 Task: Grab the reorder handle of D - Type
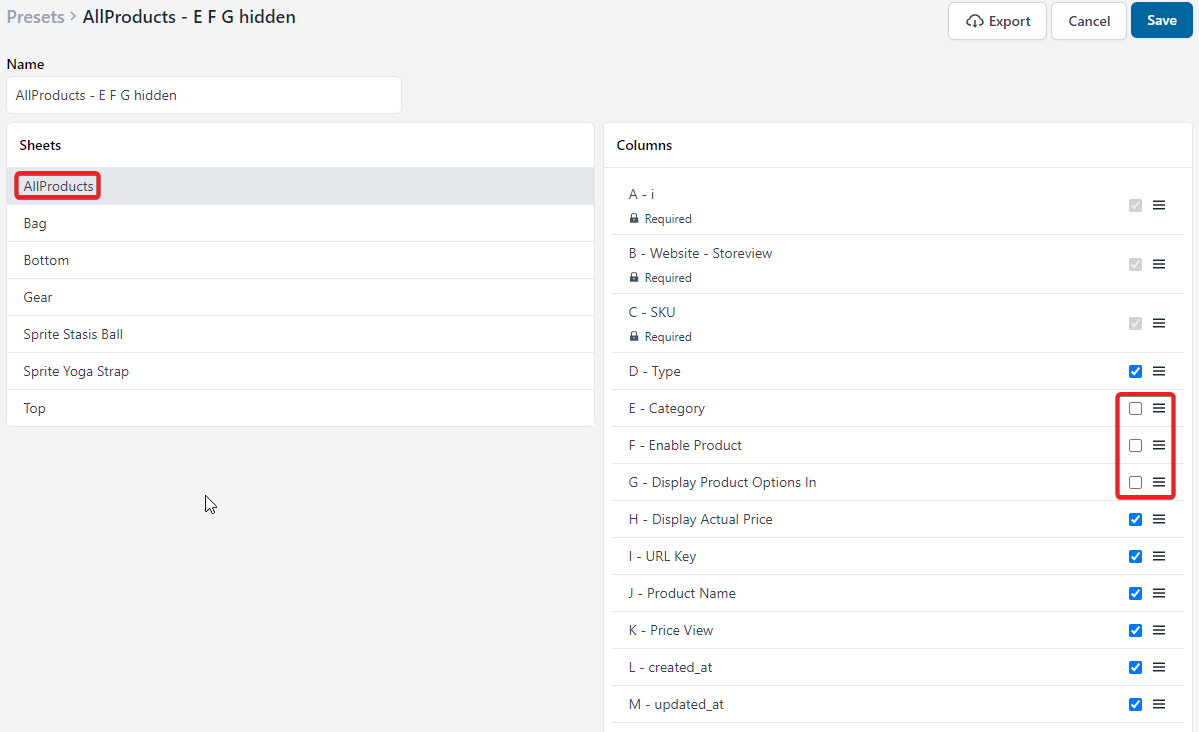tap(1159, 371)
